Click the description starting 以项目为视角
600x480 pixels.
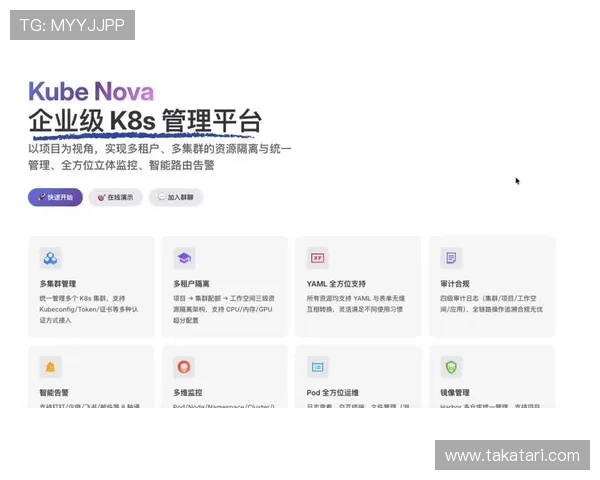(x=160, y=157)
